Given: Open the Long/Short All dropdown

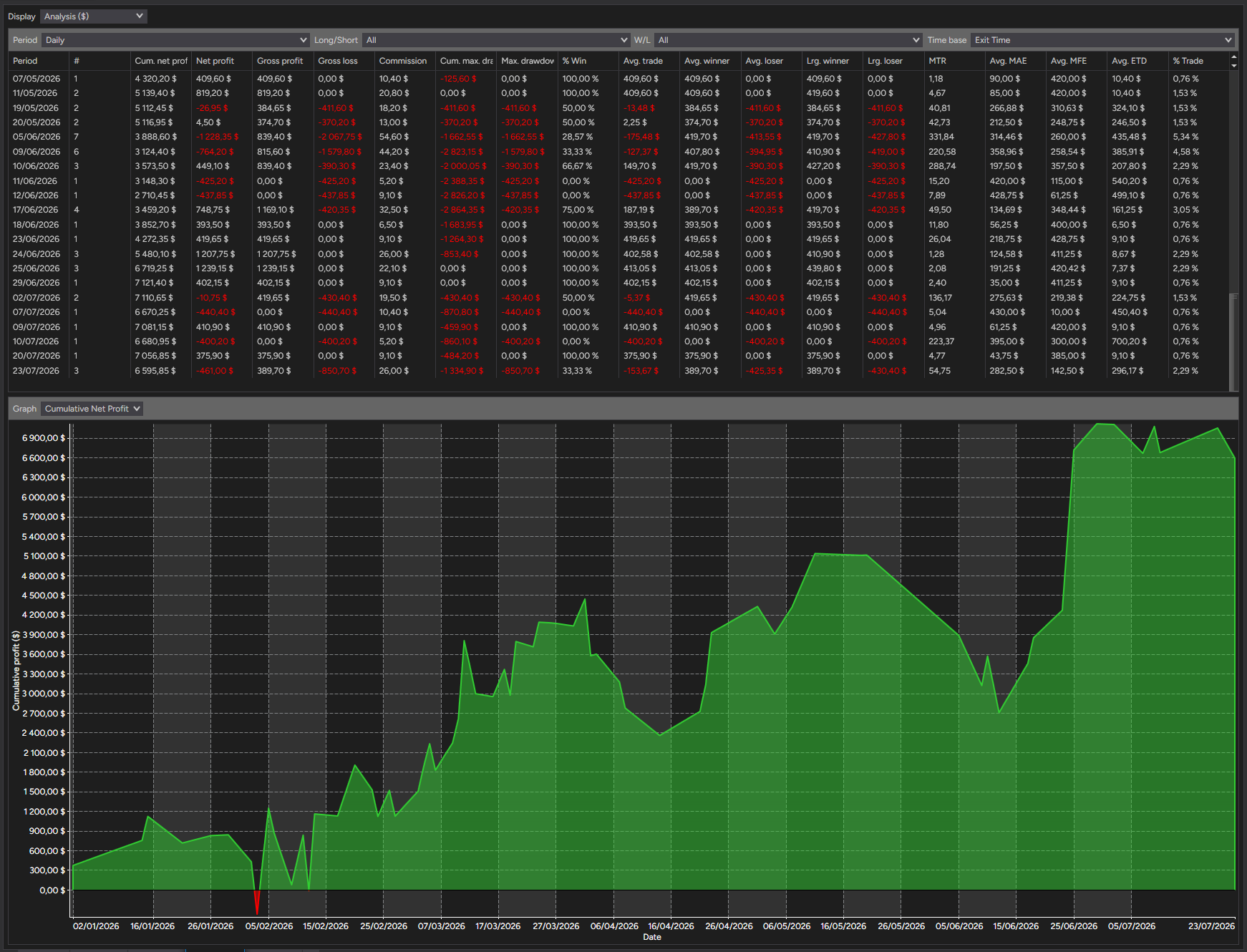Looking at the screenshot, I should tap(495, 40).
